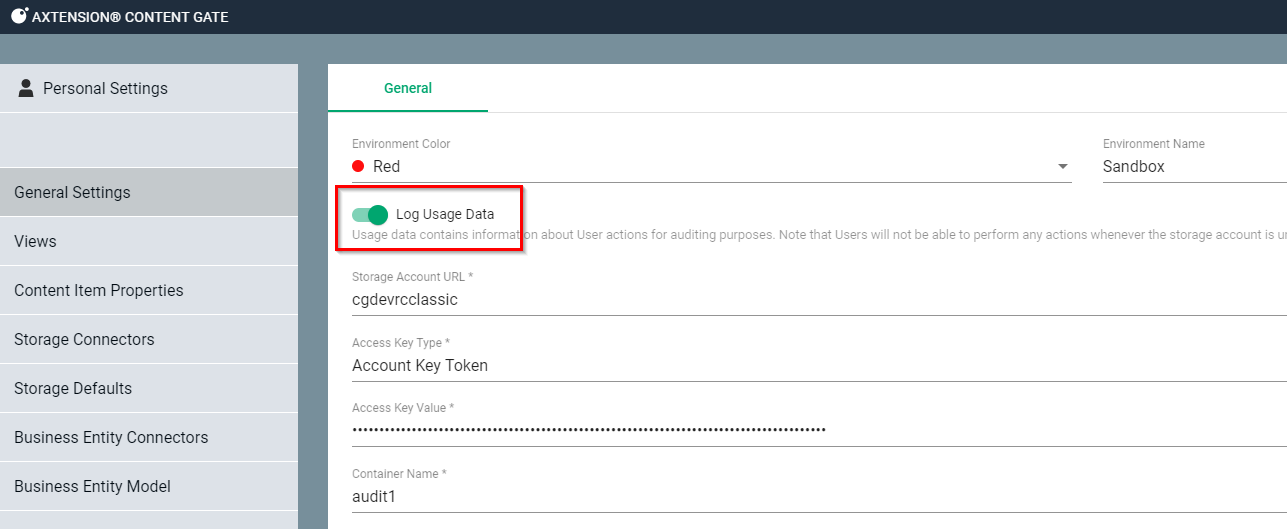Click the AXtension Content Gate logo icon
Image resolution: width=1287 pixels, height=529 pixels.
pos(19,15)
